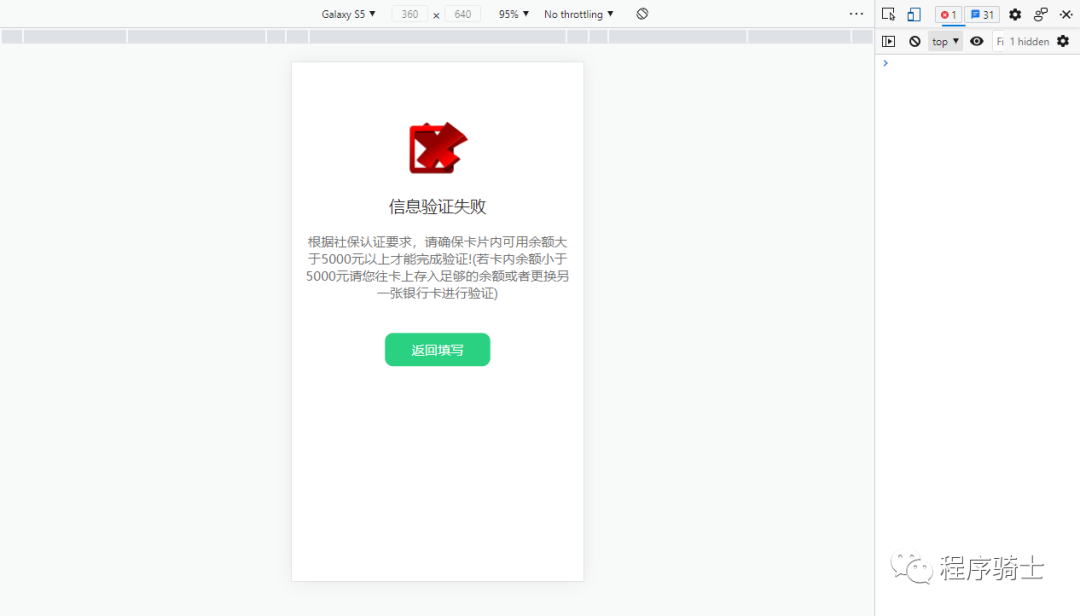Click the red verification failed icon
Image resolution: width=1080 pixels, height=616 pixels.
[x=437, y=148]
